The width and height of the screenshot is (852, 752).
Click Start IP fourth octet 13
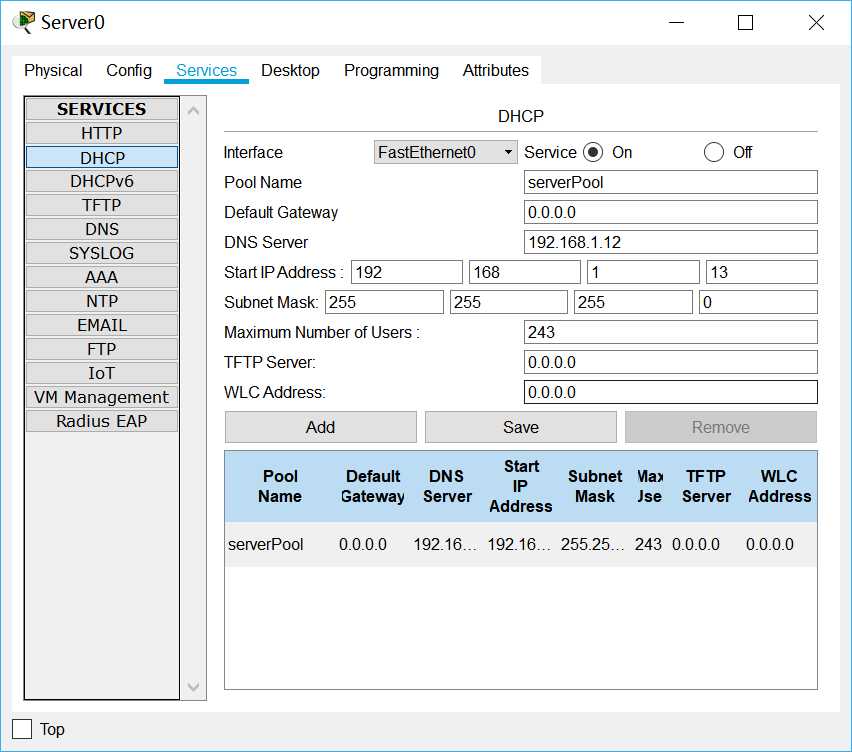tap(762, 272)
